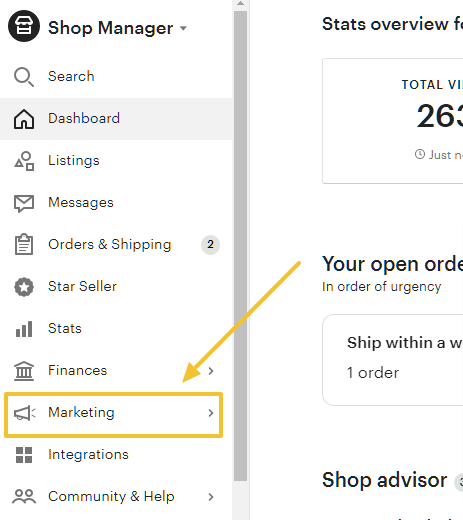463x520 pixels.
Task: Click the Marketing megaphone icon
Action: 24,413
